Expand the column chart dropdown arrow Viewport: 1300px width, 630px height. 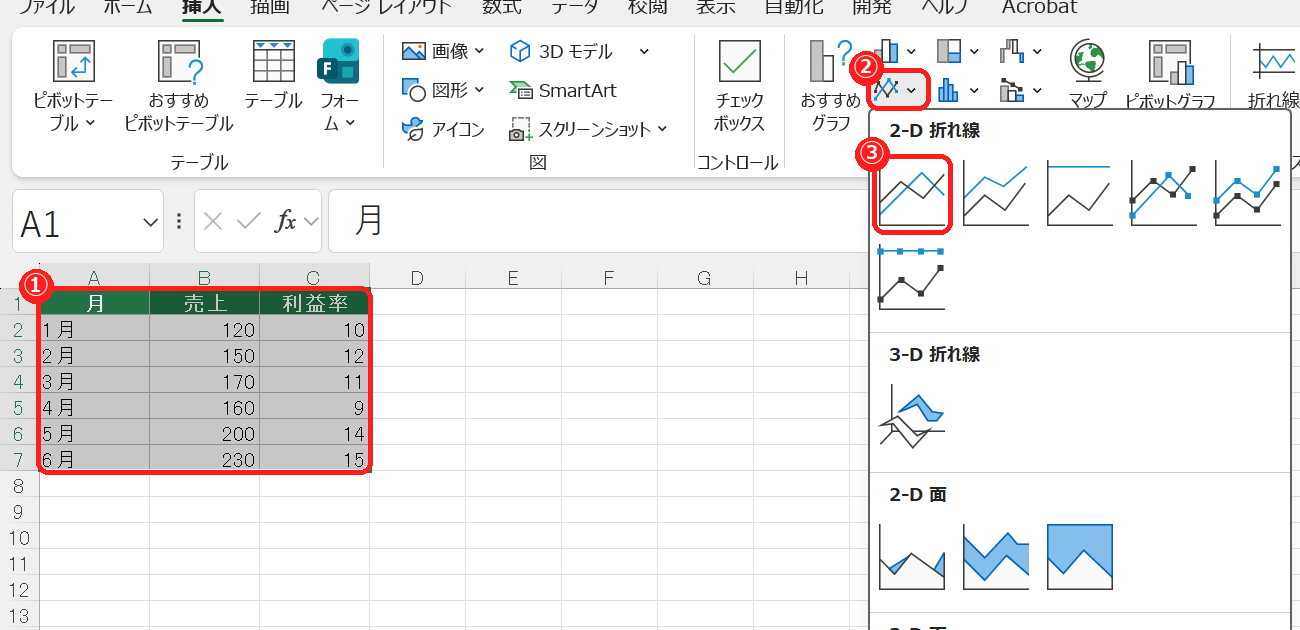pyautogui.click(x=911, y=51)
